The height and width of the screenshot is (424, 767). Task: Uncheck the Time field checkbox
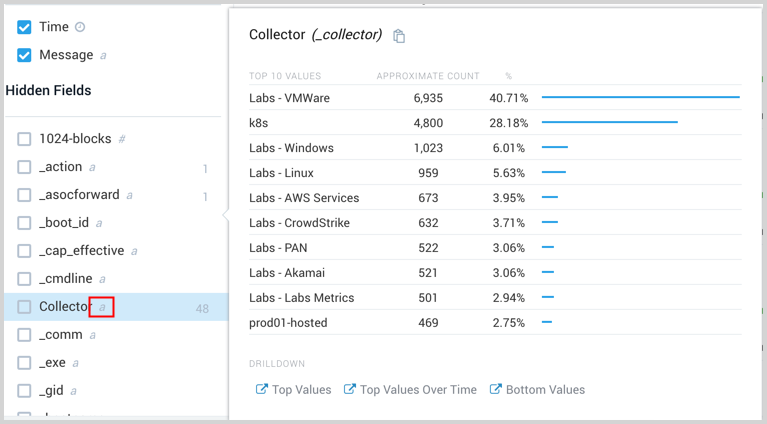click(x=24, y=27)
